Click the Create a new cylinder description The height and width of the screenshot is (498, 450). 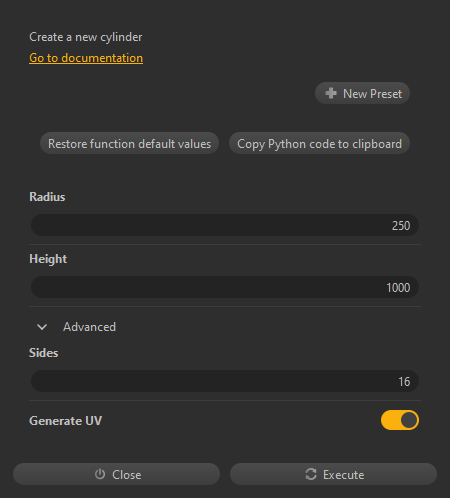86,37
